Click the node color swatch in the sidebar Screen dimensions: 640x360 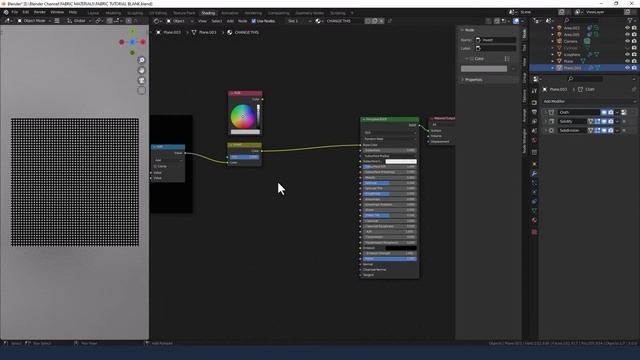(484, 69)
